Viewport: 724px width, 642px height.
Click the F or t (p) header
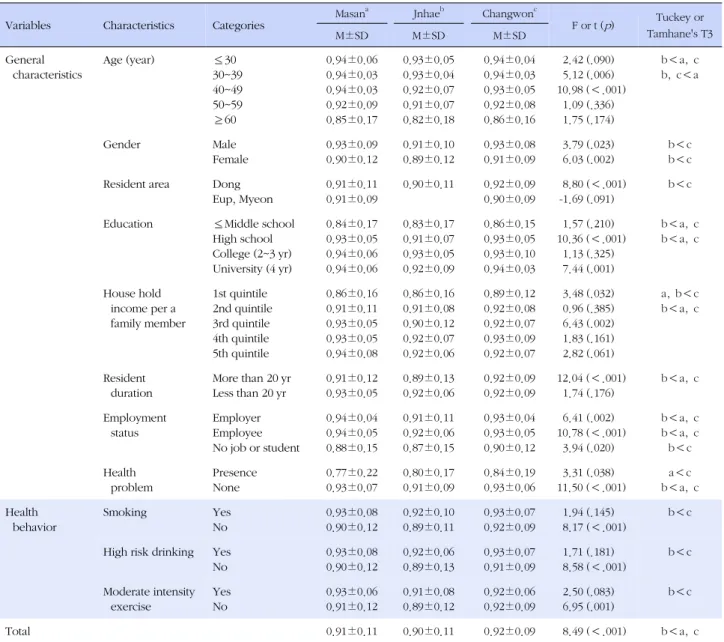(x=593, y=25)
